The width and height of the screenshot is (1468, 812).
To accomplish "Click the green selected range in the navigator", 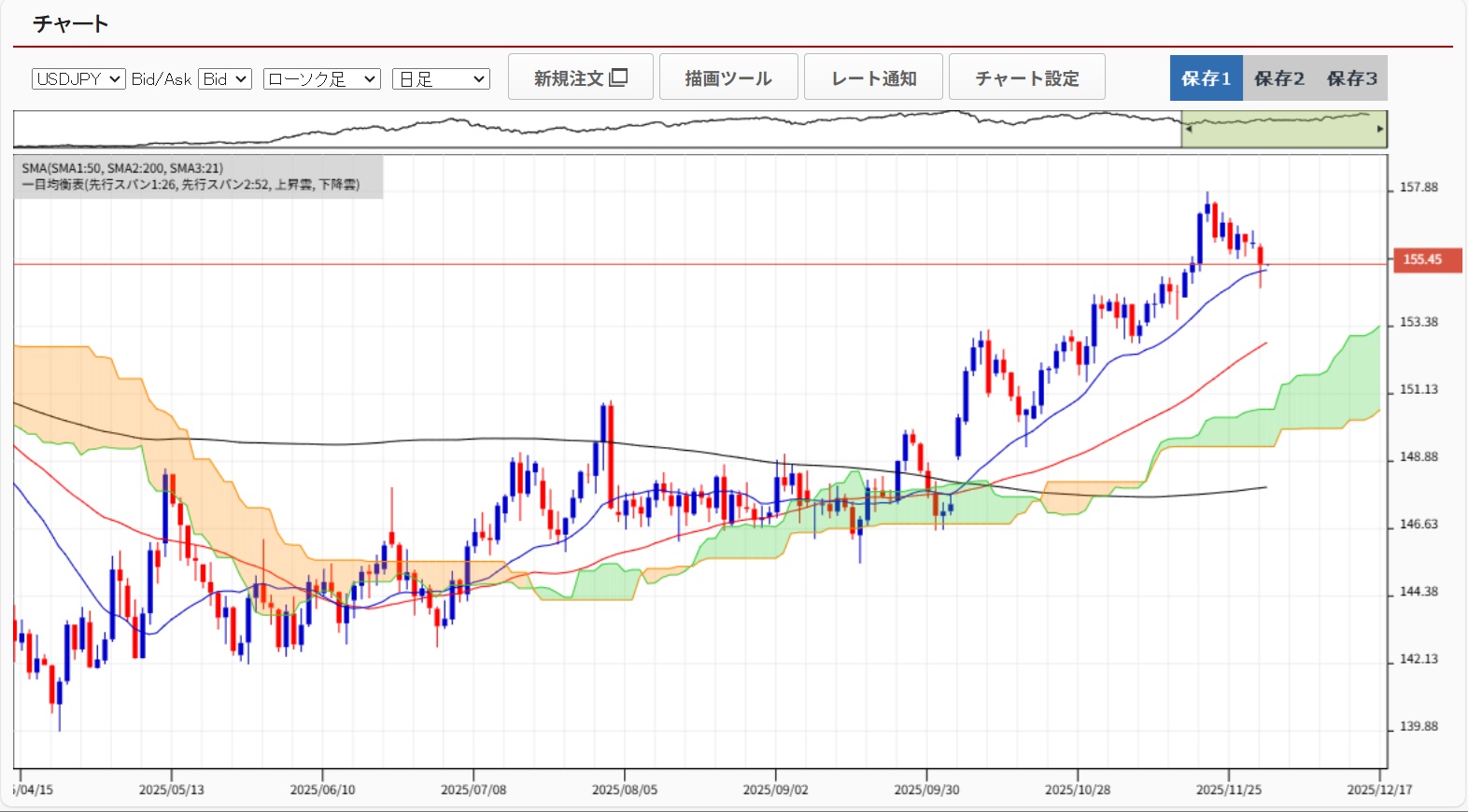I will pos(1284,131).
